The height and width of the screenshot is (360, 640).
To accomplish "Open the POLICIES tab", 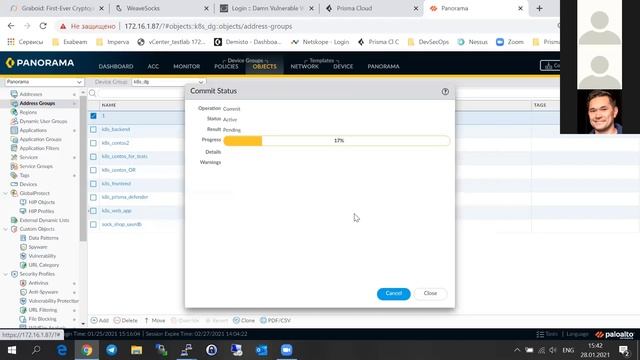I will (x=226, y=66).
